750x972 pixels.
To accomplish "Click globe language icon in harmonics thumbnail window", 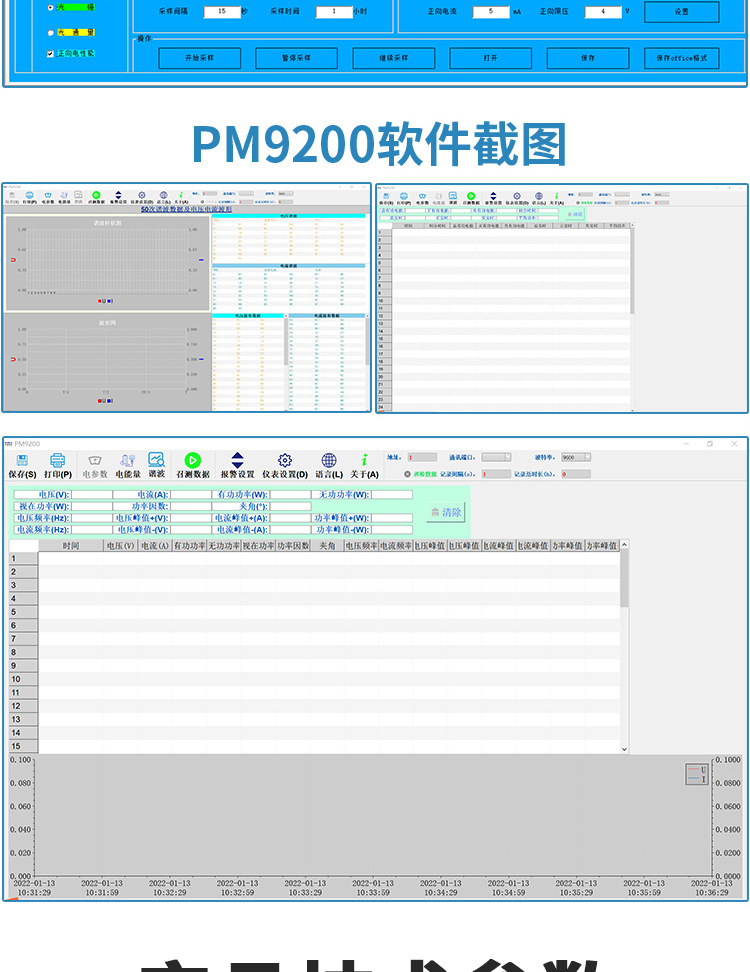I will tap(164, 195).
